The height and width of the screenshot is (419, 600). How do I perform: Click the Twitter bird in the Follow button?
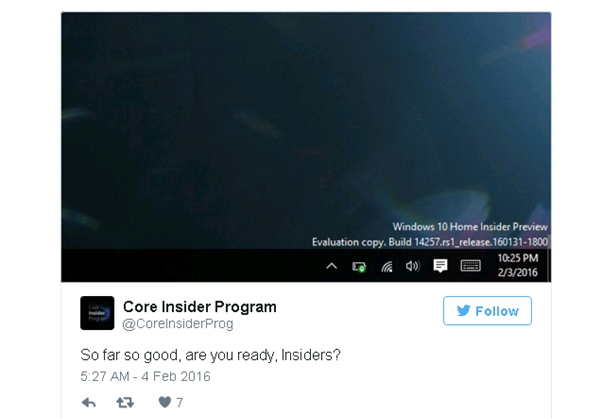click(x=463, y=311)
